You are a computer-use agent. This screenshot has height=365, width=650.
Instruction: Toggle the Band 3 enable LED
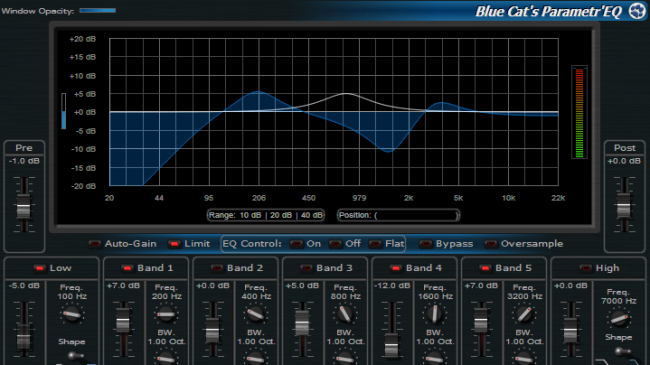(x=306, y=268)
